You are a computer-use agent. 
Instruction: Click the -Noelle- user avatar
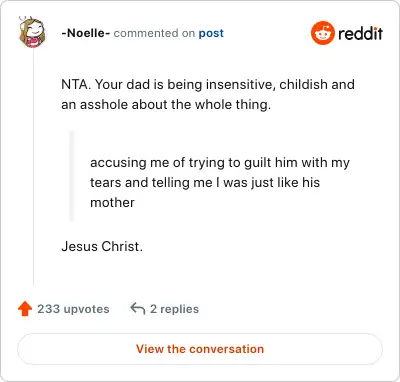pyautogui.click(x=32, y=33)
